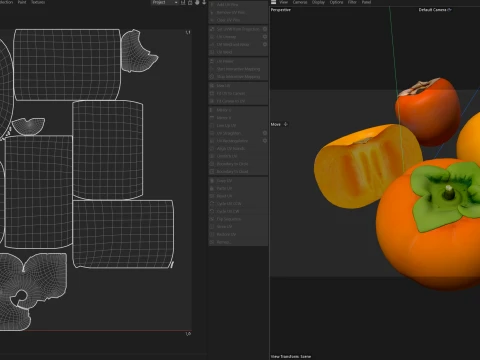Select the small bowl-shaped UV island

tap(28, 126)
